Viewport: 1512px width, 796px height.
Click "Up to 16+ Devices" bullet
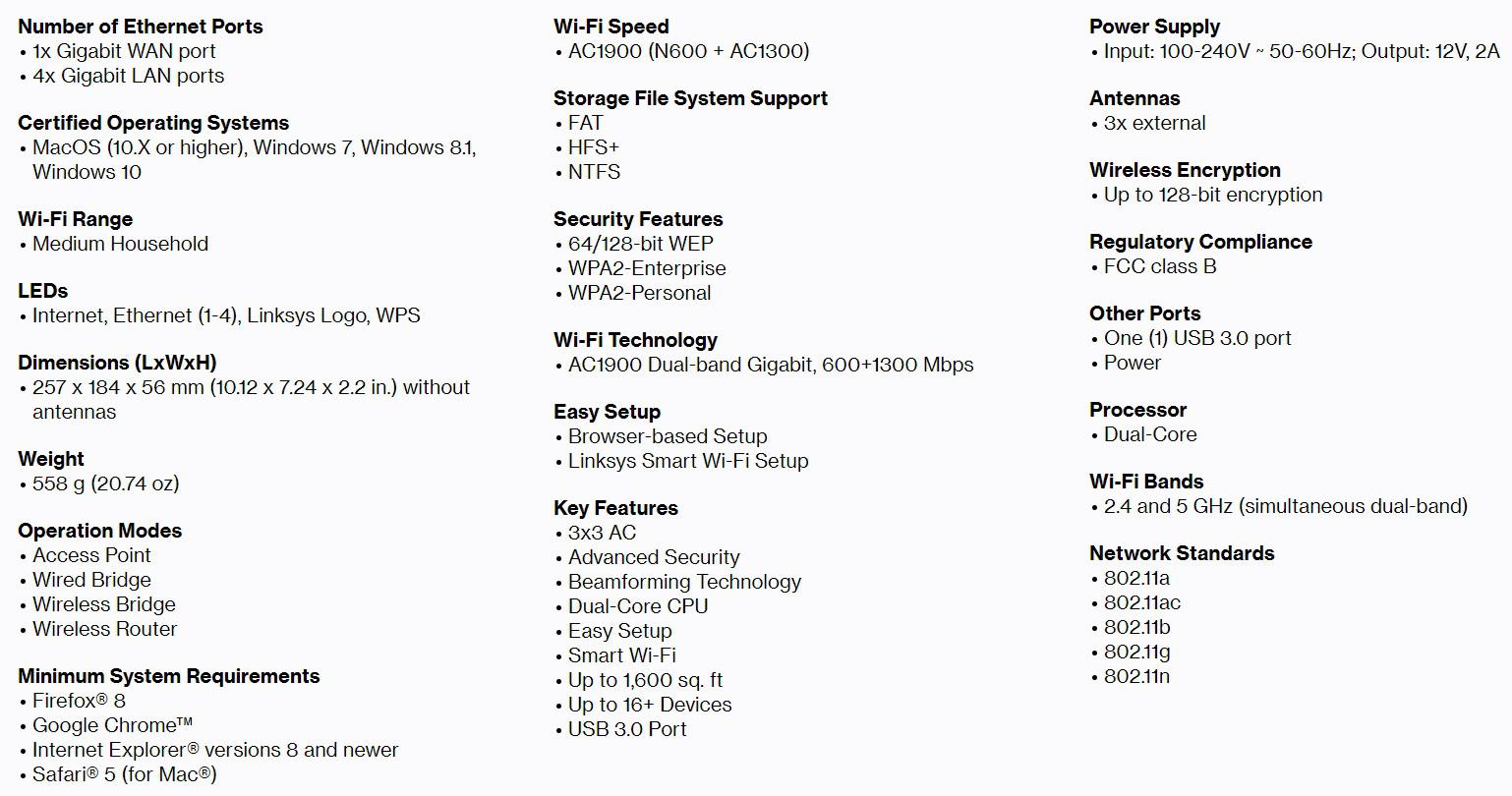(650, 705)
